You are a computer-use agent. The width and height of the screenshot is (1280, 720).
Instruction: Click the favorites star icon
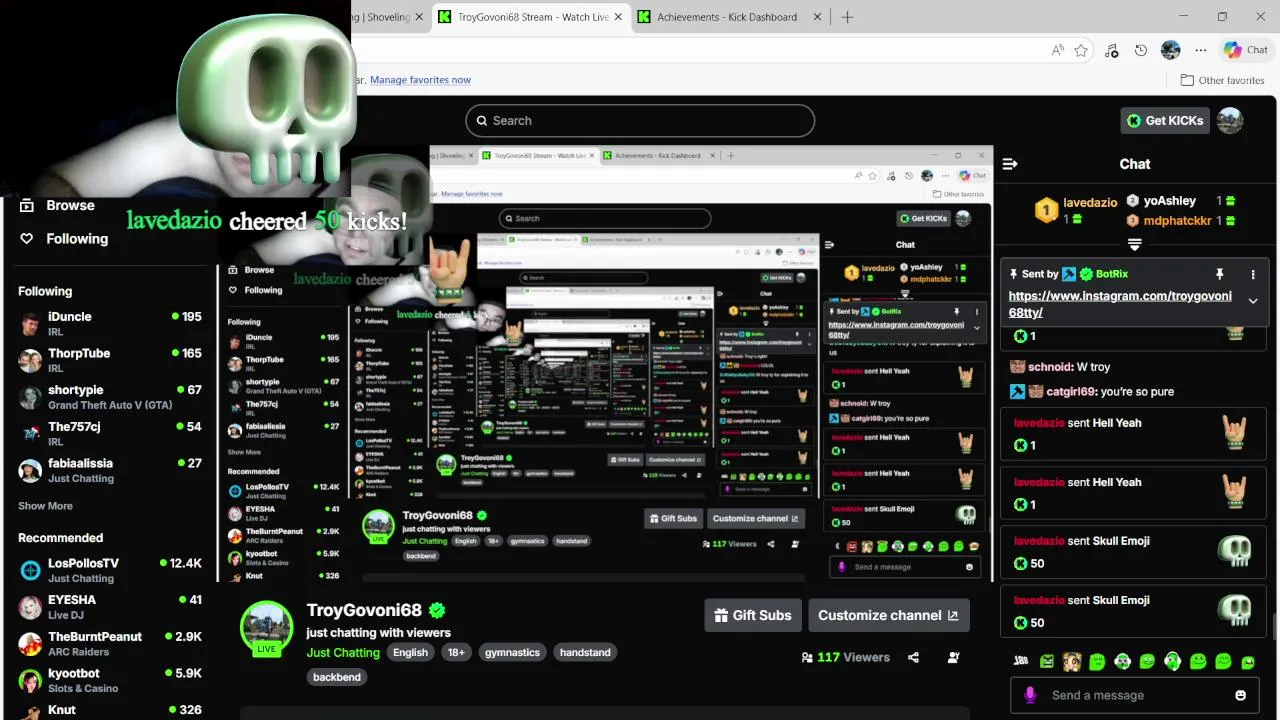click(x=1081, y=50)
